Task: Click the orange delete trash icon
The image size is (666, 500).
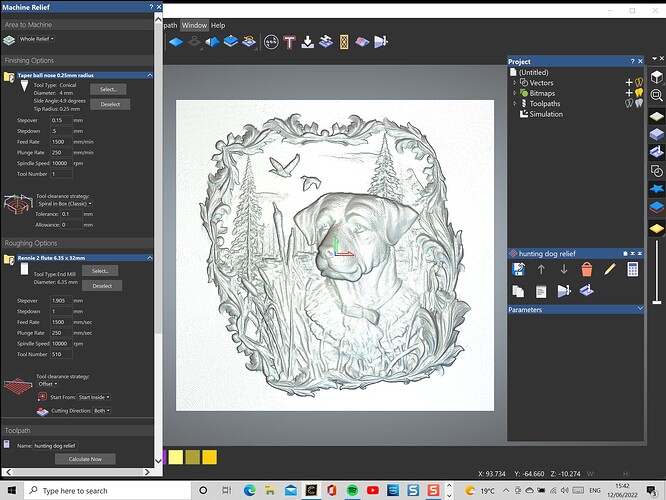Action: pyautogui.click(x=587, y=269)
